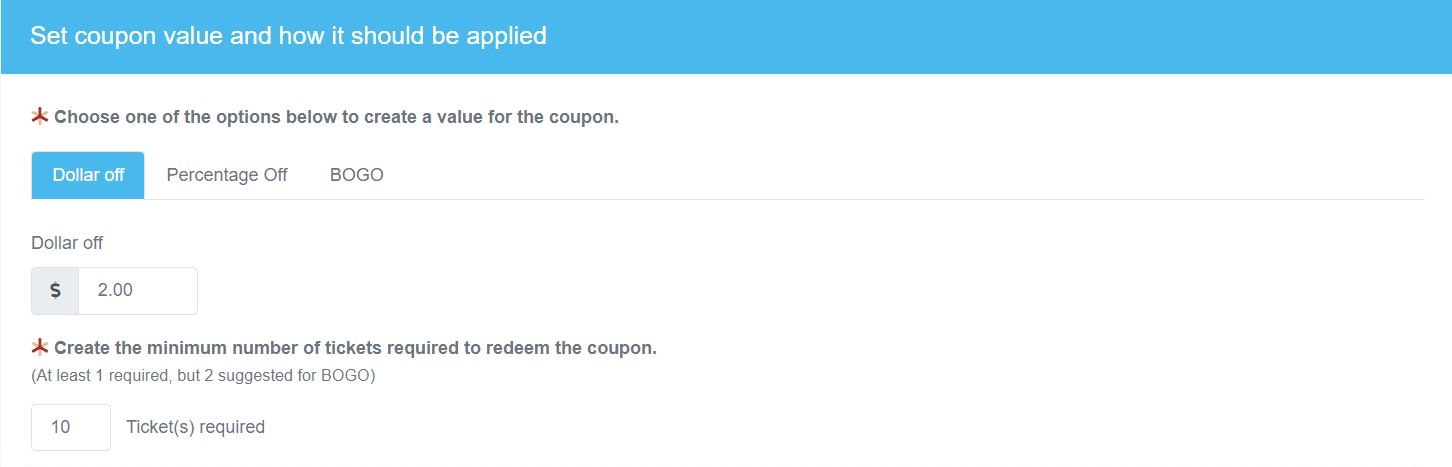Click the "Ticket(s) required" label
The image size is (1452, 467).
[196, 427]
